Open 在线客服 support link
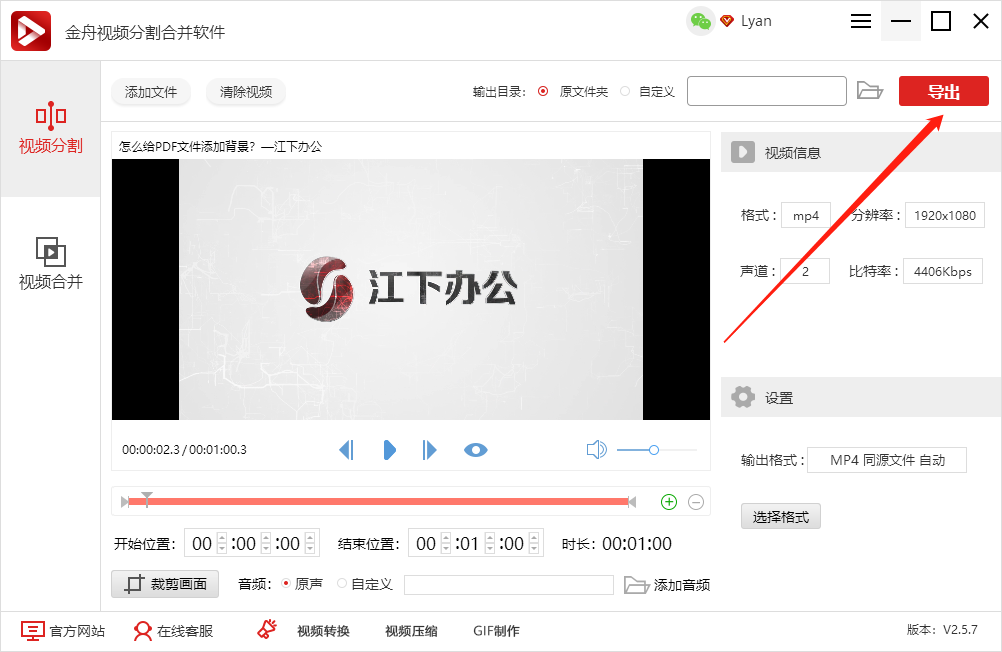This screenshot has height=652, width=1002. (x=173, y=631)
